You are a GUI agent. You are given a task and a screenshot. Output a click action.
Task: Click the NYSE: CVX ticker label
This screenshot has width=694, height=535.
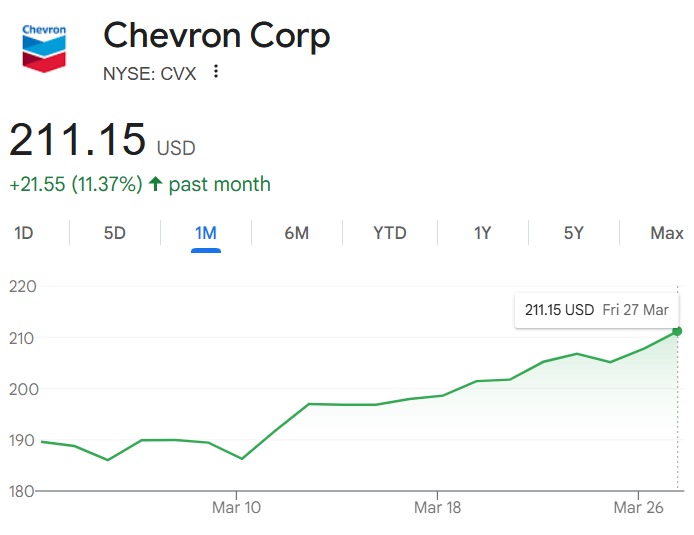pos(150,73)
